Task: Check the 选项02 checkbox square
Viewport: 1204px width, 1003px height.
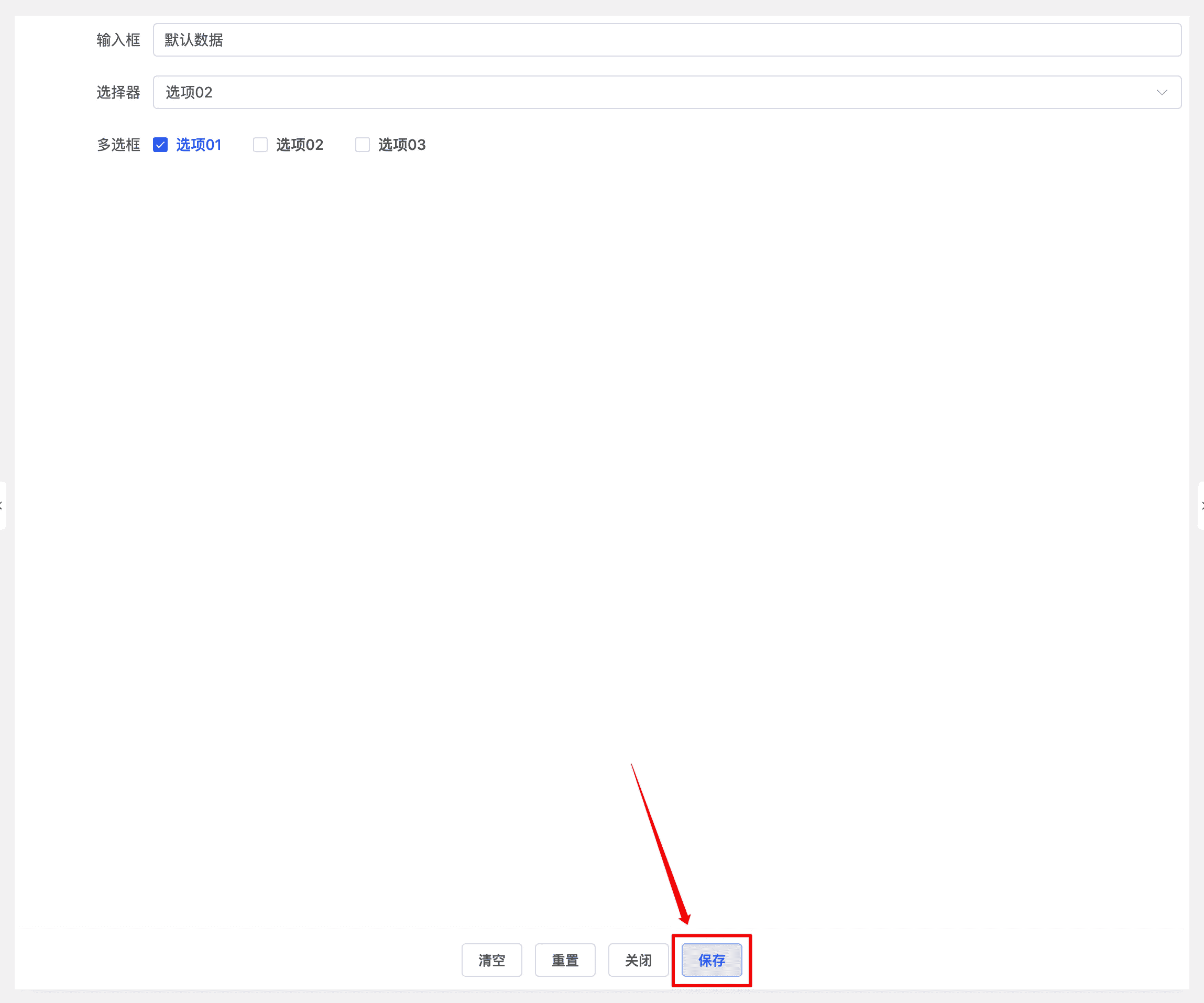Action: click(x=260, y=145)
